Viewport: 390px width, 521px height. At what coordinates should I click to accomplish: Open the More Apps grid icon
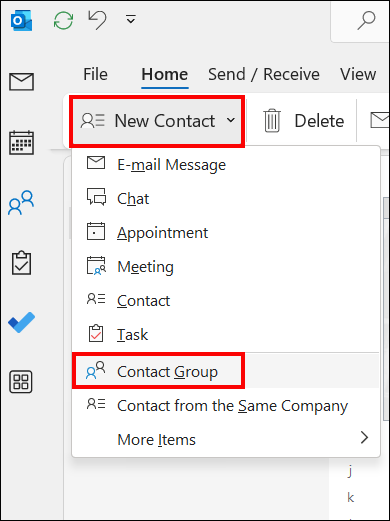21,382
